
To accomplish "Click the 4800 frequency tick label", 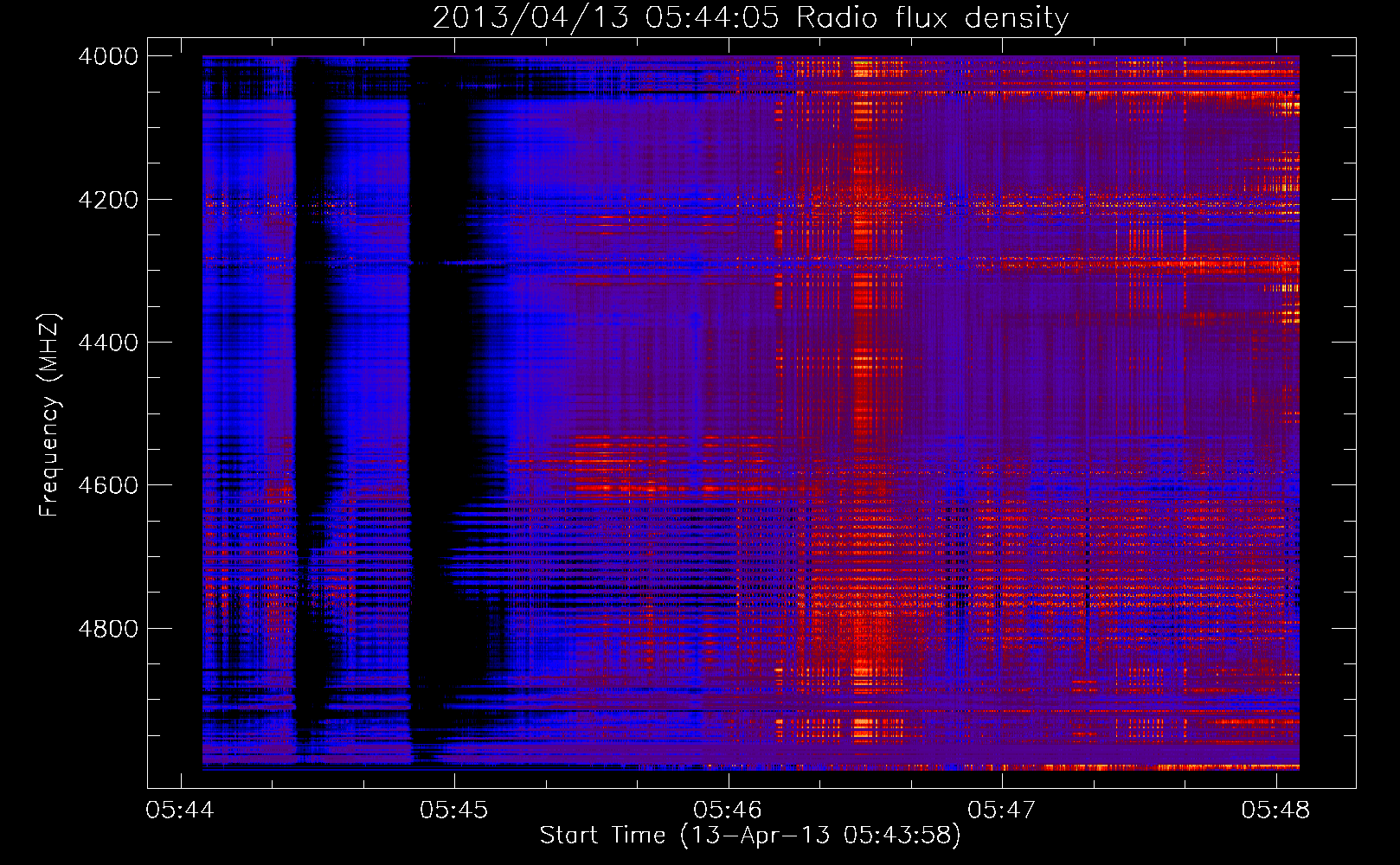I will tap(108, 628).
